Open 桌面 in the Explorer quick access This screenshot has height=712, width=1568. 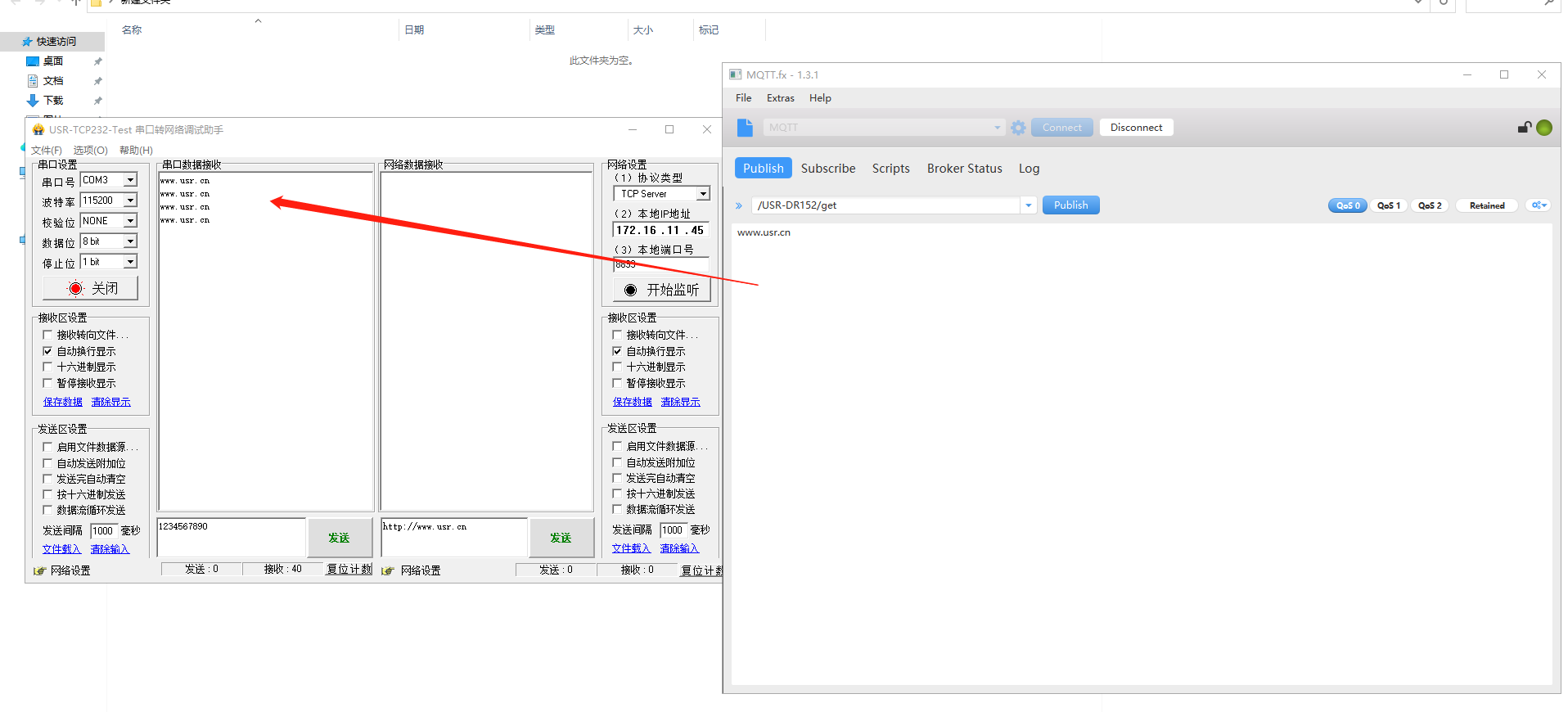tap(53, 61)
